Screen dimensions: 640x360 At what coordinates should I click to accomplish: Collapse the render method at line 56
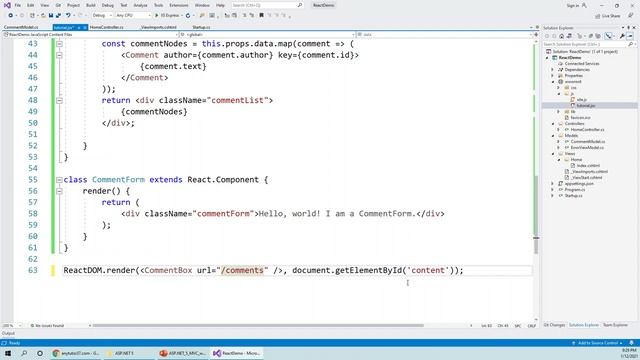(59, 191)
